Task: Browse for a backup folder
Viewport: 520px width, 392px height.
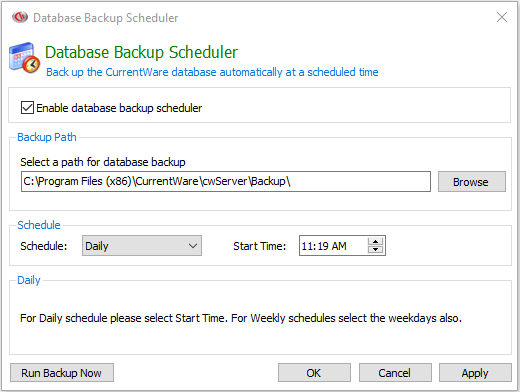Action: pos(472,182)
